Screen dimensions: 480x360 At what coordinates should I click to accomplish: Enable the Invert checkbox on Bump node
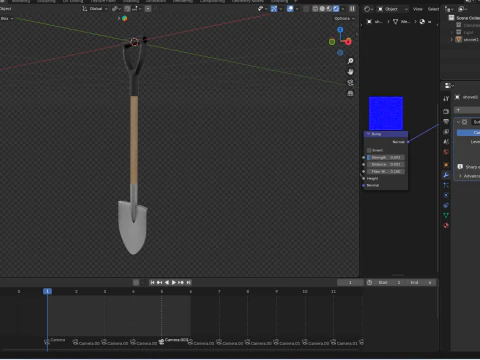click(x=369, y=150)
